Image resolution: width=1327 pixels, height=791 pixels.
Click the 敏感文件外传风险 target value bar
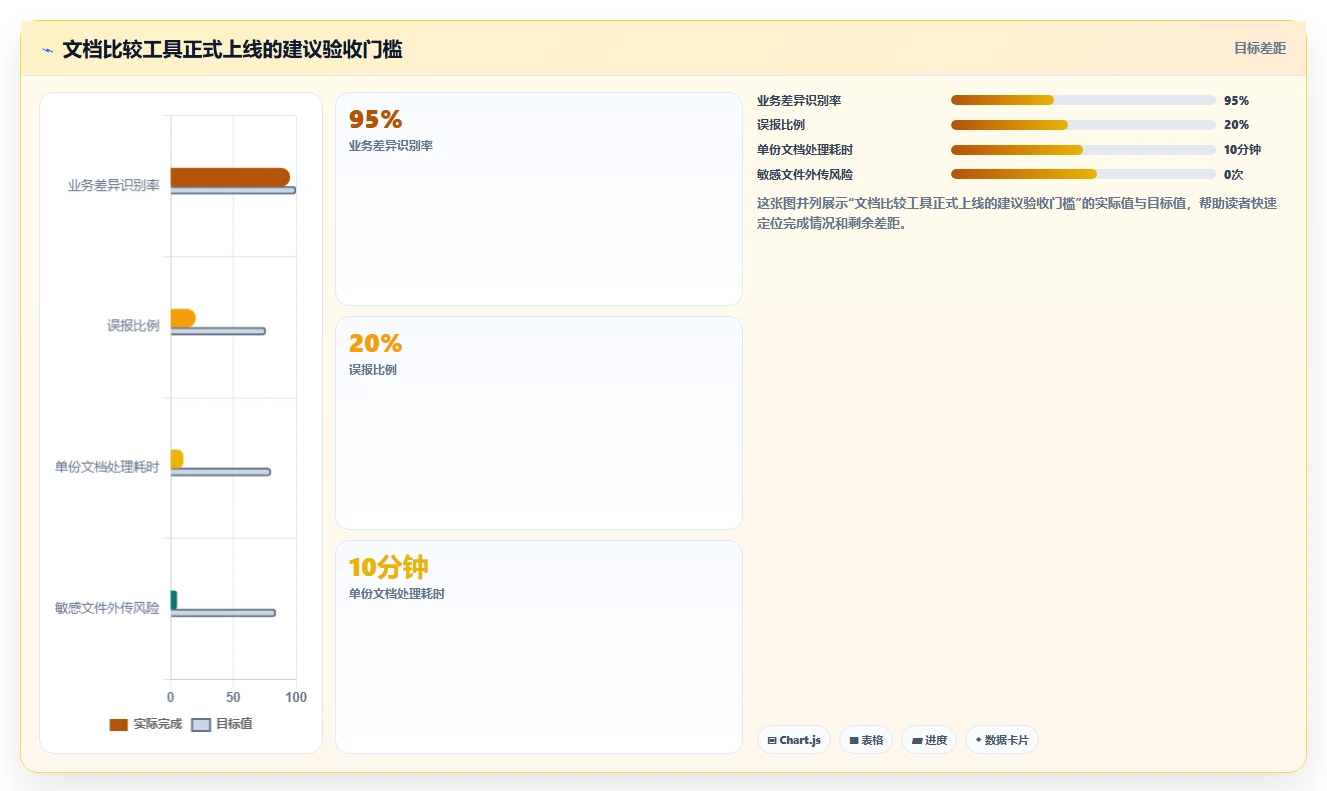(x=223, y=613)
